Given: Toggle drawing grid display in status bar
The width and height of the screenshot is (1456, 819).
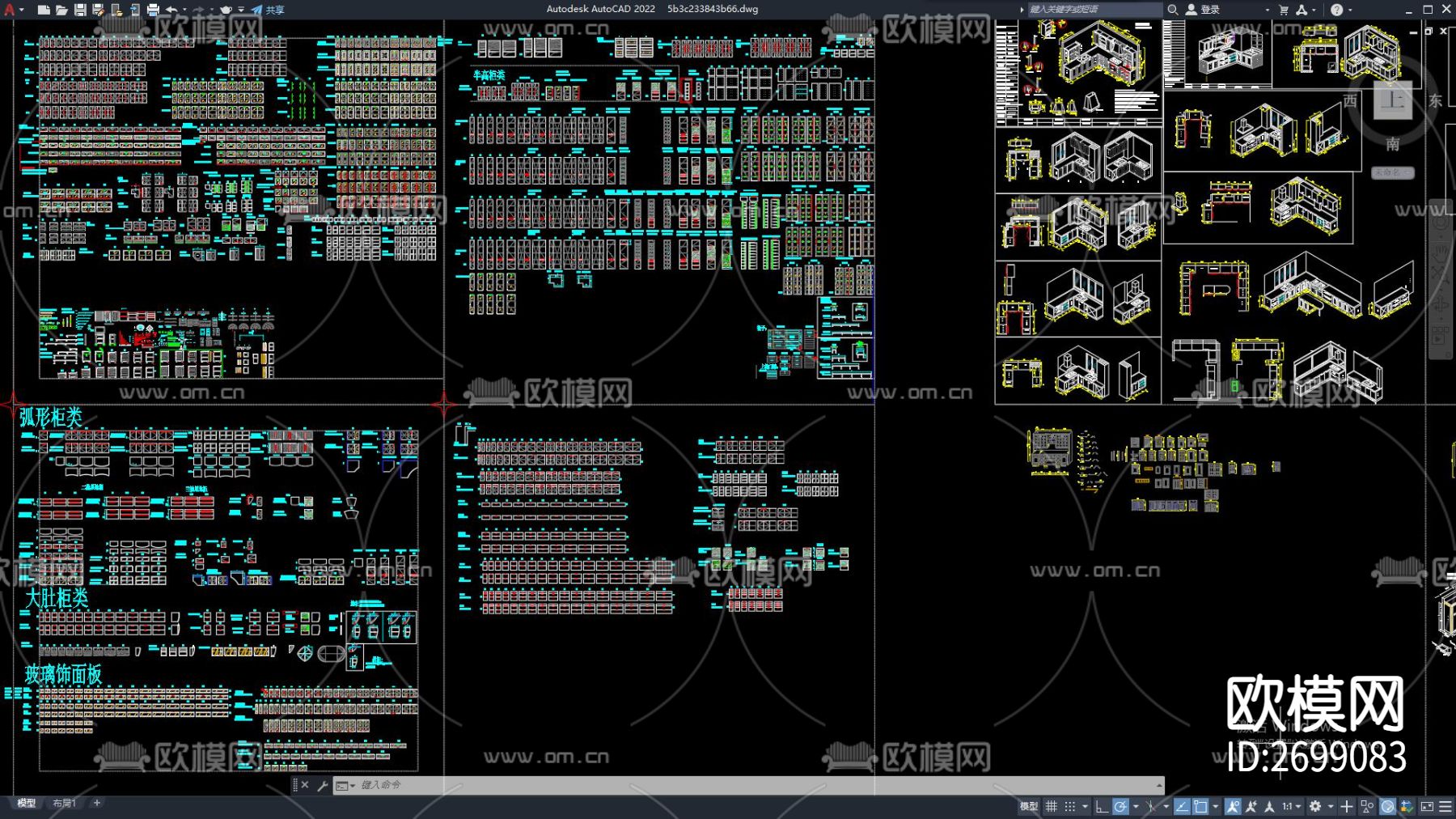Looking at the screenshot, I should pyautogui.click(x=1052, y=806).
